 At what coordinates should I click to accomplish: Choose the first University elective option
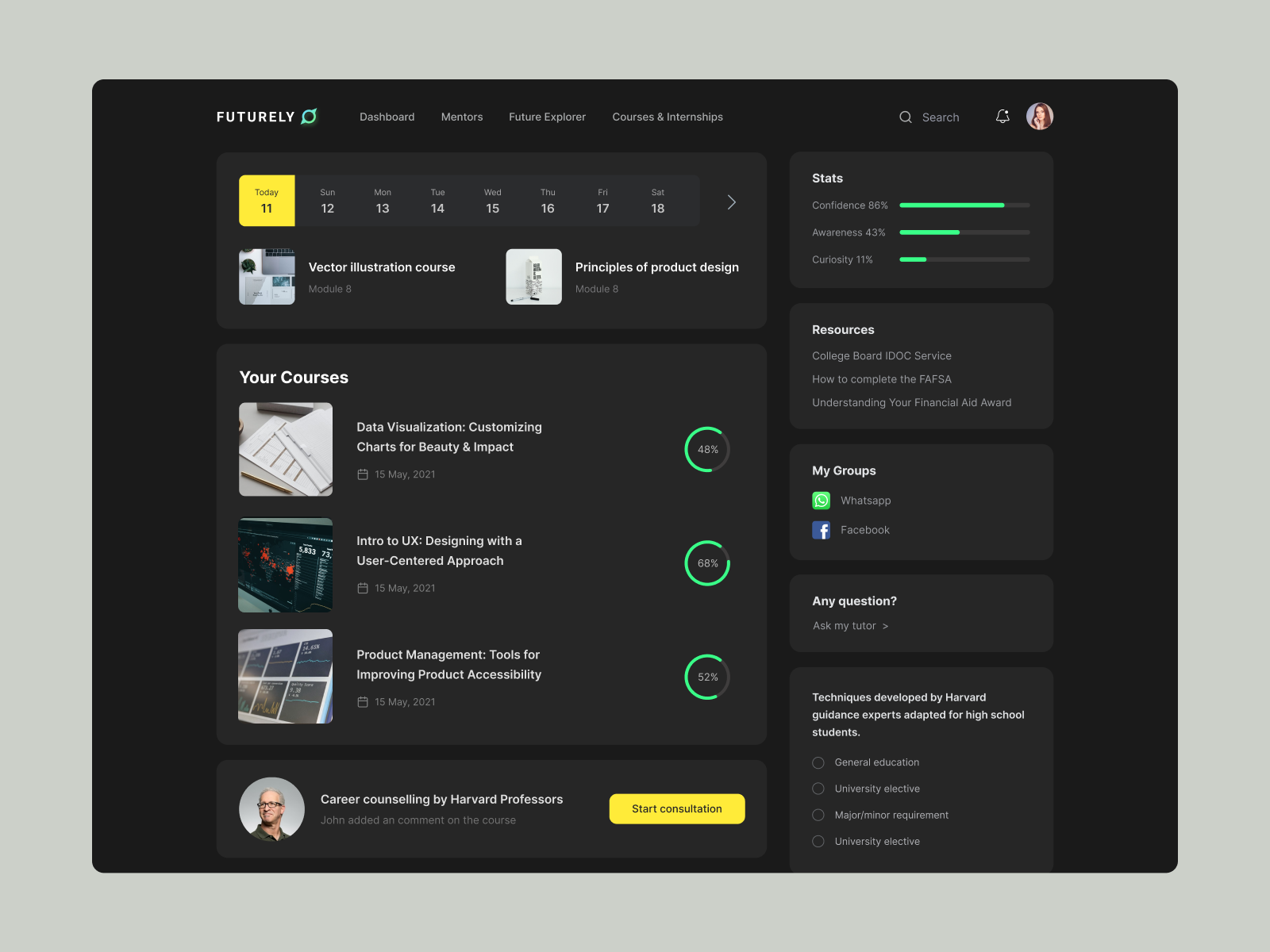[818, 789]
